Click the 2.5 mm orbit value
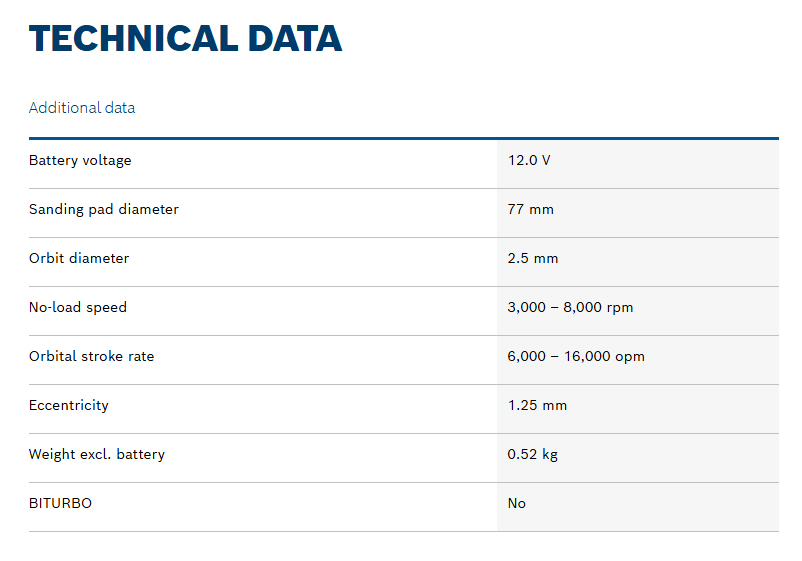This screenshot has height=561, width=802. click(x=533, y=258)
